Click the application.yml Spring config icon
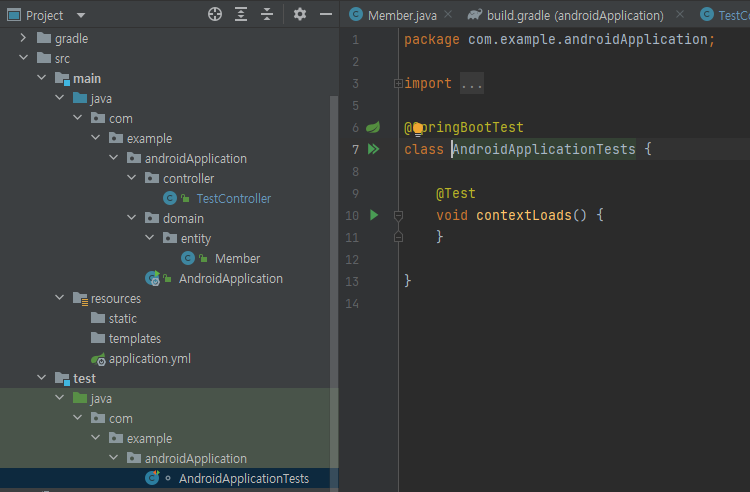 pyautogui.click(x=98, y=359)
